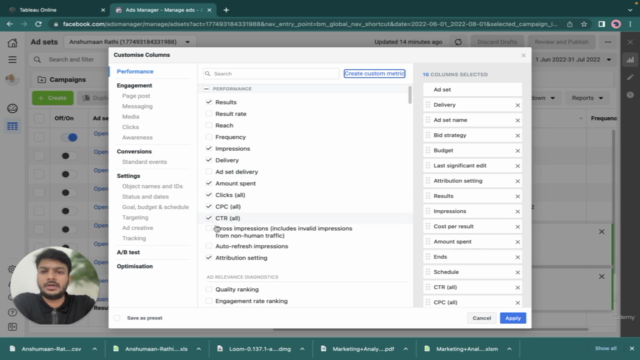Screen dimensions: 640x360
Task: Open a new browser tab
Action: tap(226, 10)
